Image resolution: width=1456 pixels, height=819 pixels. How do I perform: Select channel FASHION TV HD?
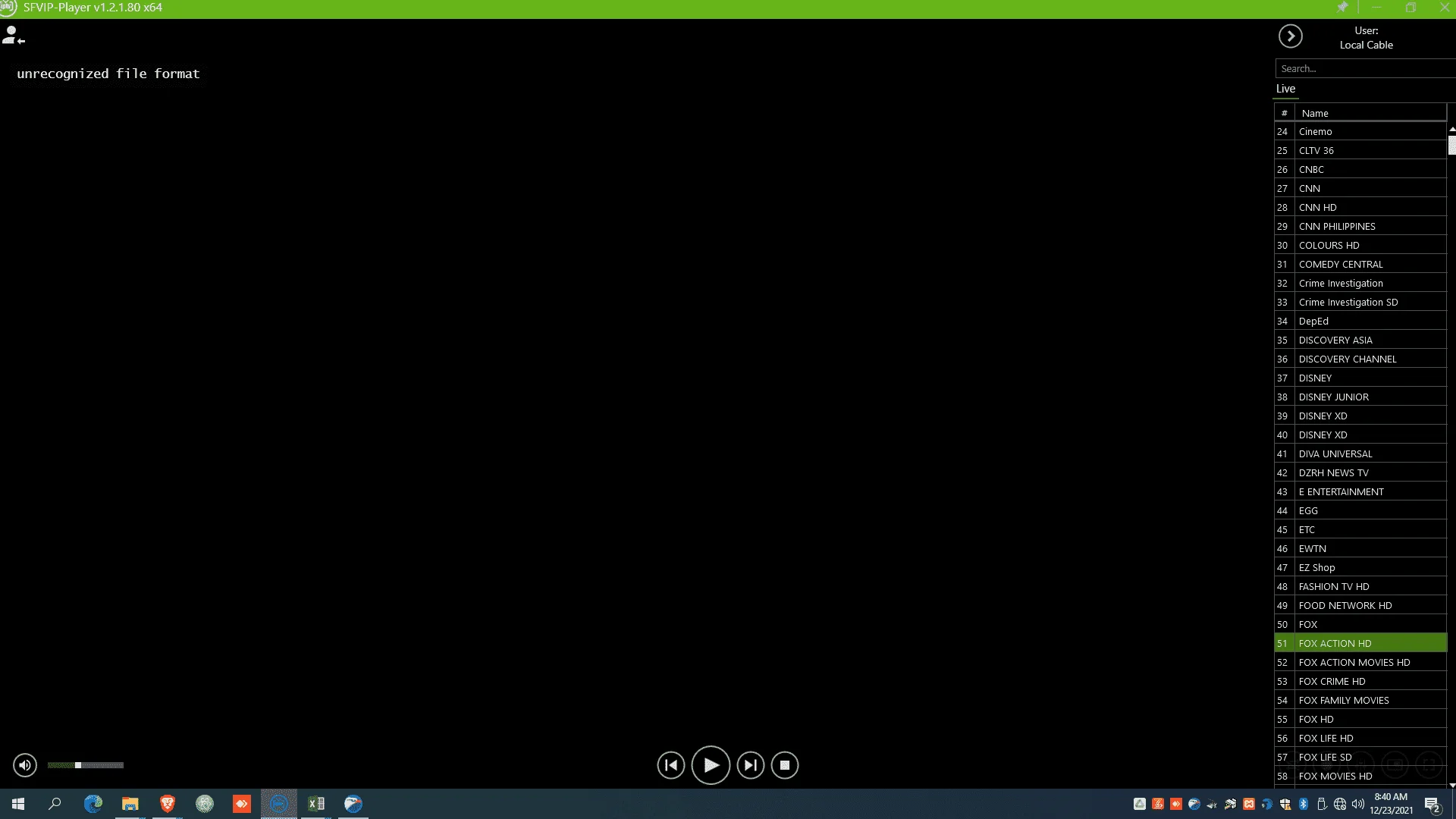tap(1360, 586)
